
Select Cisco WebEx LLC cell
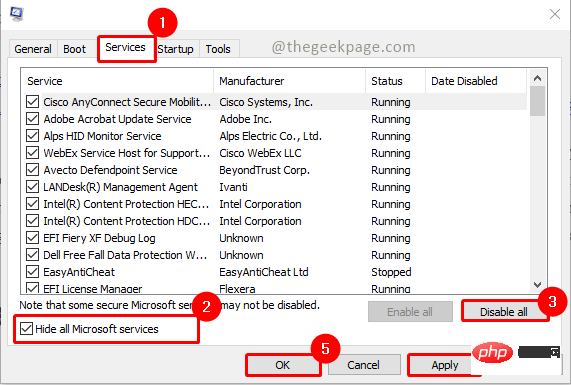point(260,153)
